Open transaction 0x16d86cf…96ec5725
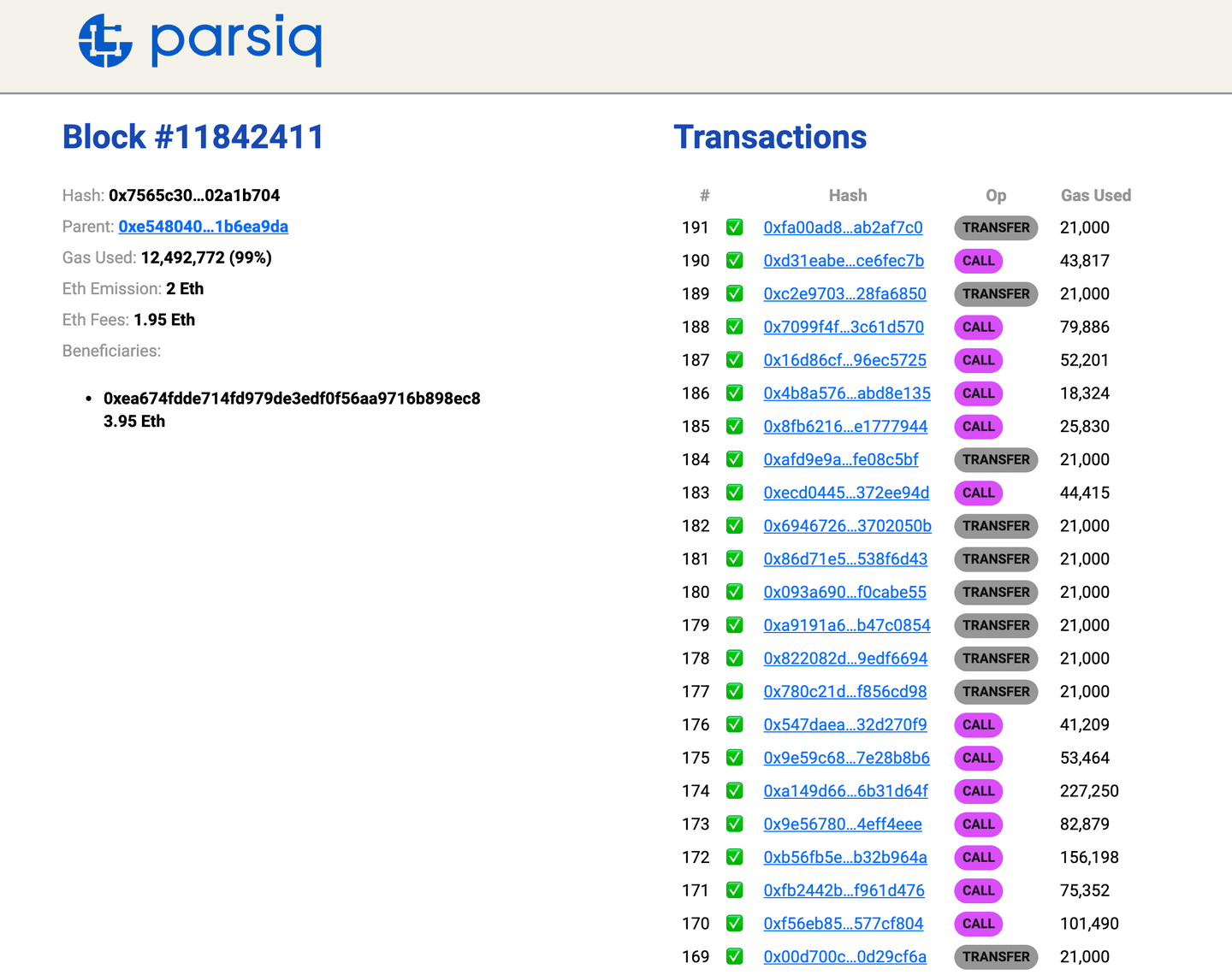This screenshot has height=975, width=1232. tap(844, 360)
